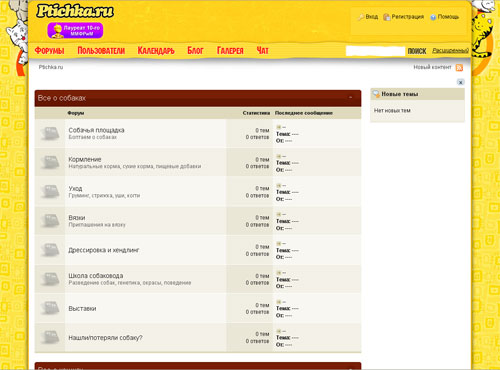Open the Вязки forum
This screenshot has width=500, height=370.
[x=77, y=218]
